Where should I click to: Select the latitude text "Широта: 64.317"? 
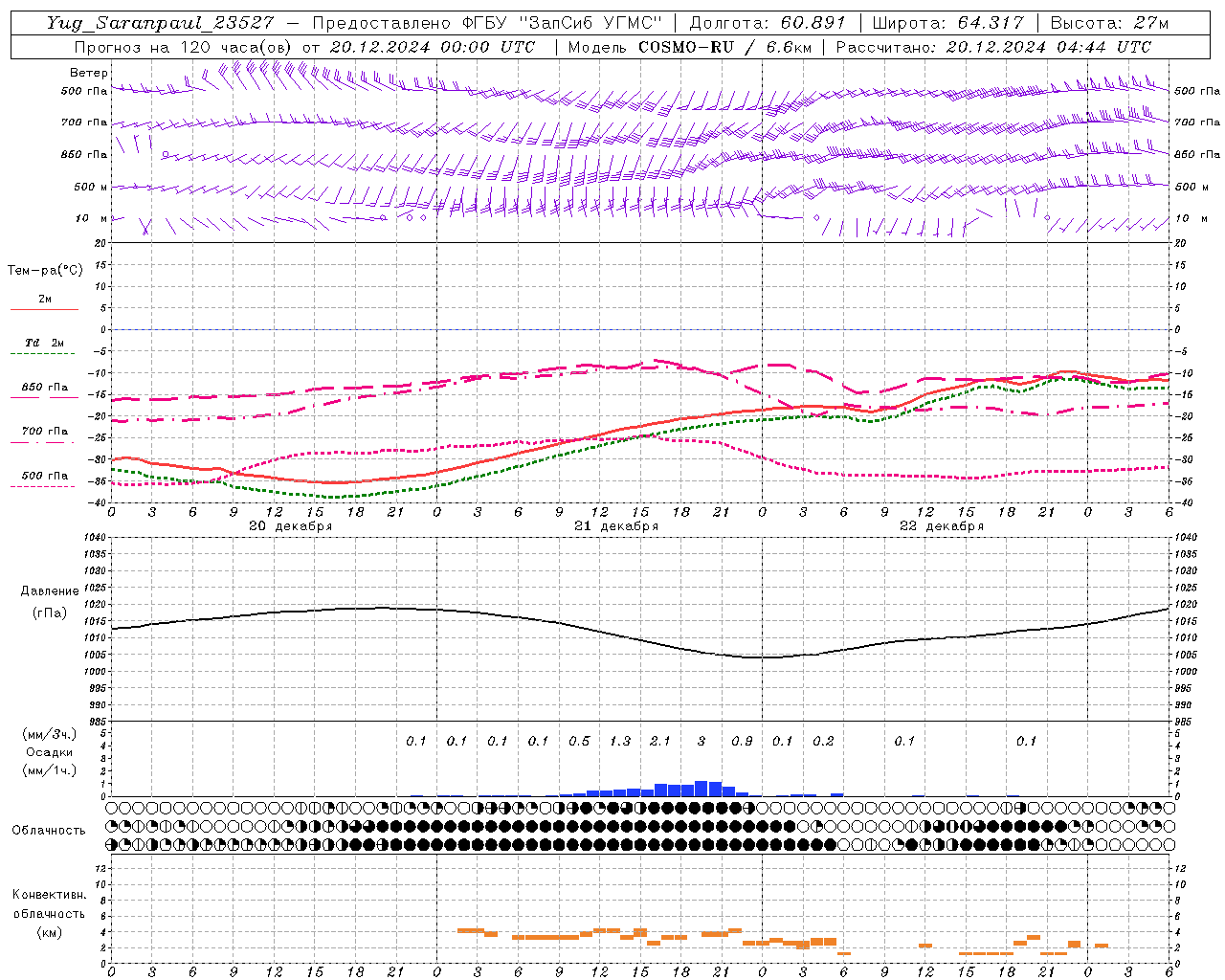[948, 23]
